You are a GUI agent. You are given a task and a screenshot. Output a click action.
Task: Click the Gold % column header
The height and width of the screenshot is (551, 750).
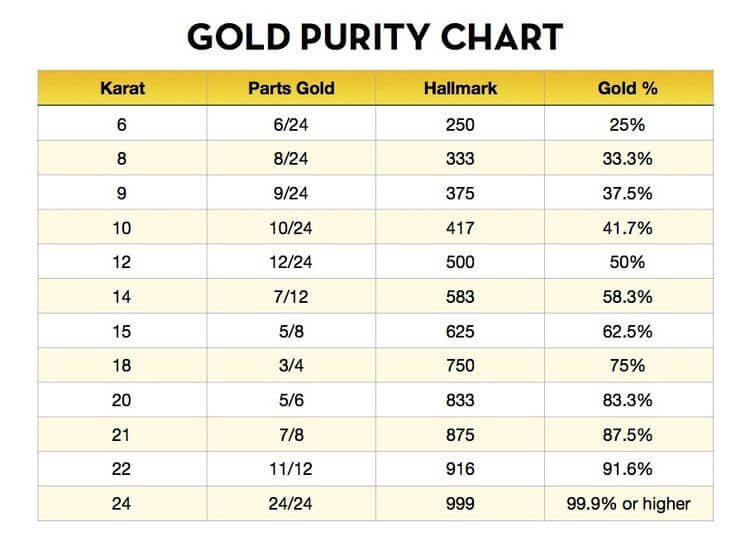629,88
